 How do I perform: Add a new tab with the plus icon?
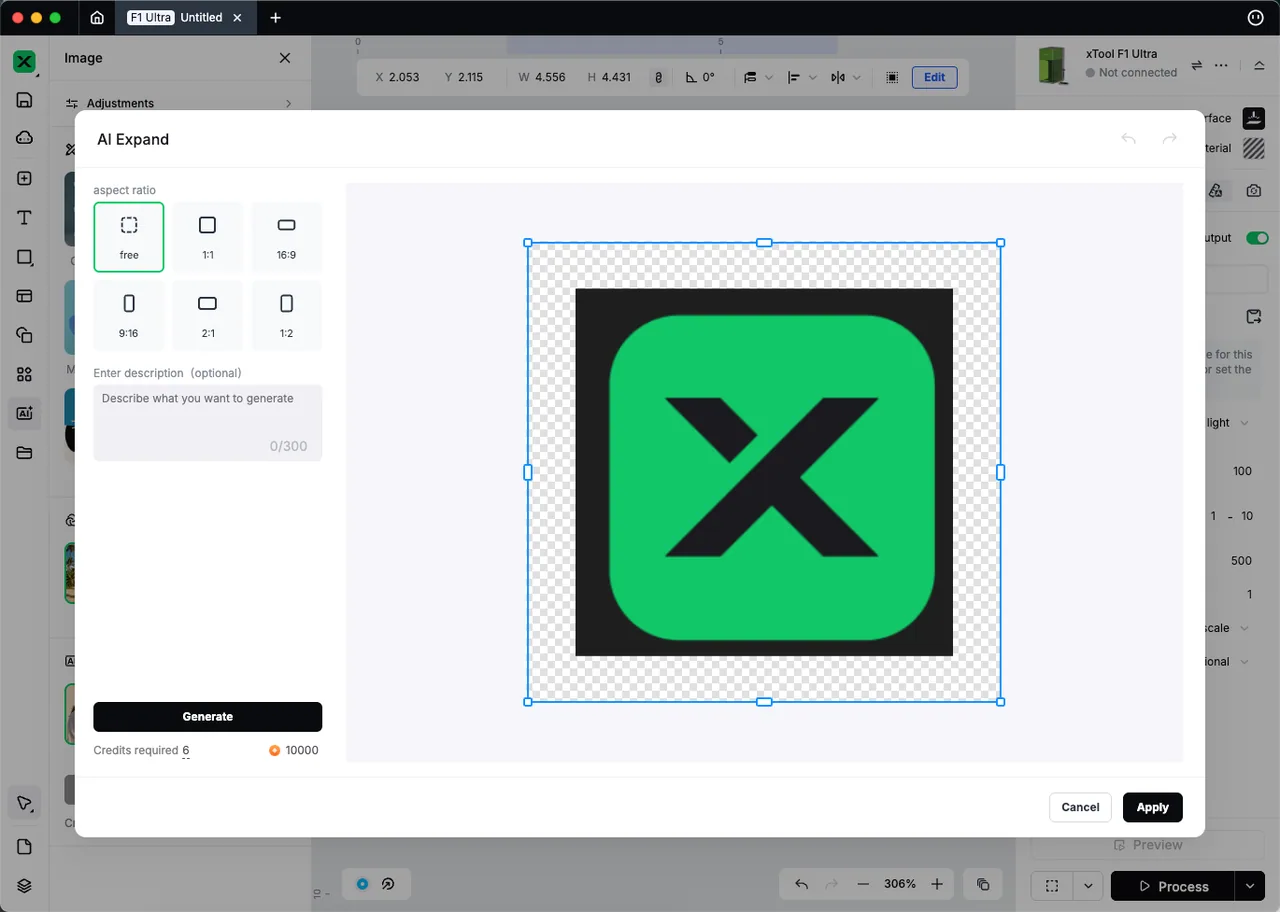[x=275, y=17]
